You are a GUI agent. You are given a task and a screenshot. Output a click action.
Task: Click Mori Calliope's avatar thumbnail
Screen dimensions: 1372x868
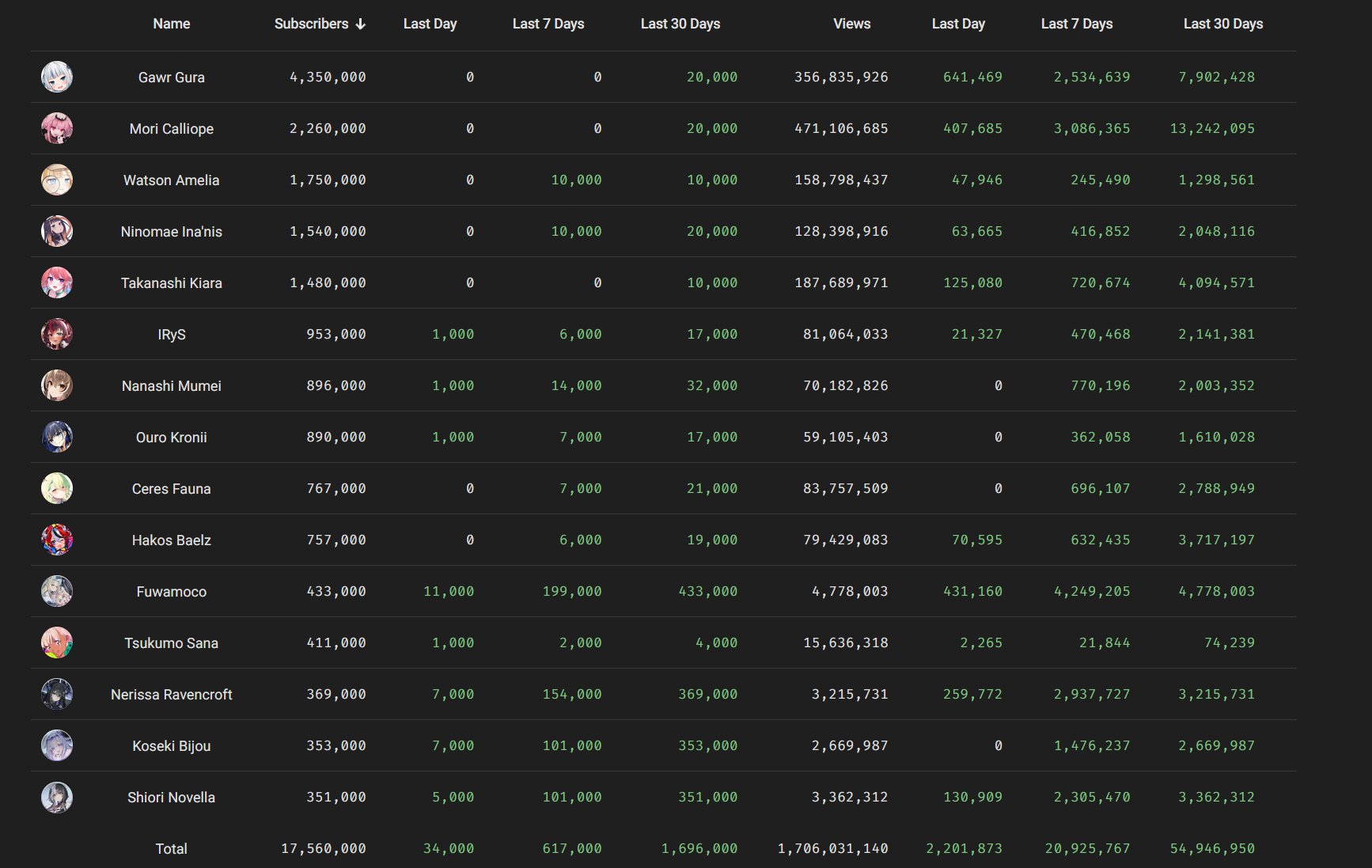pyautogui.click(x=57, y=128)
